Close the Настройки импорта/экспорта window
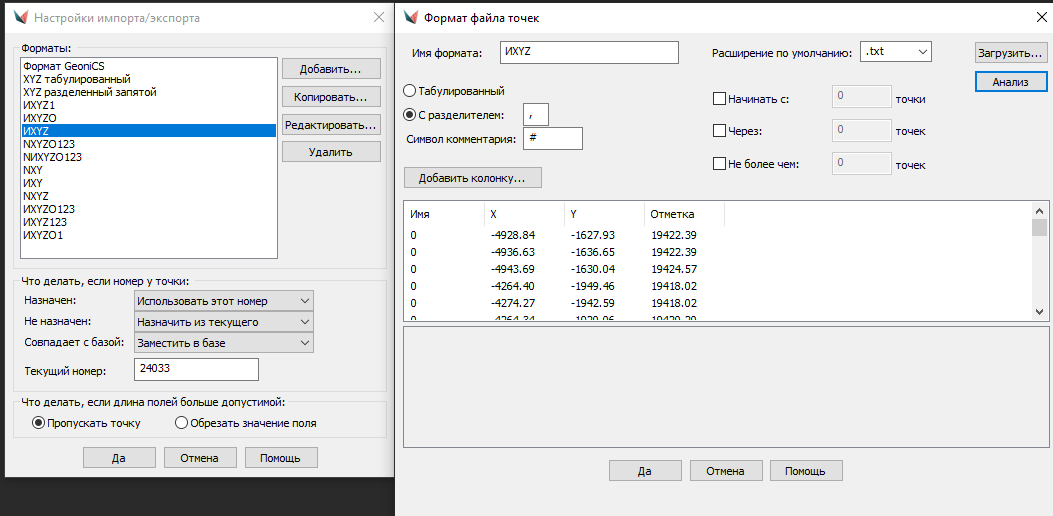Image resolution: width=1053 pixels, height=516 pixels. click(379, 17)
